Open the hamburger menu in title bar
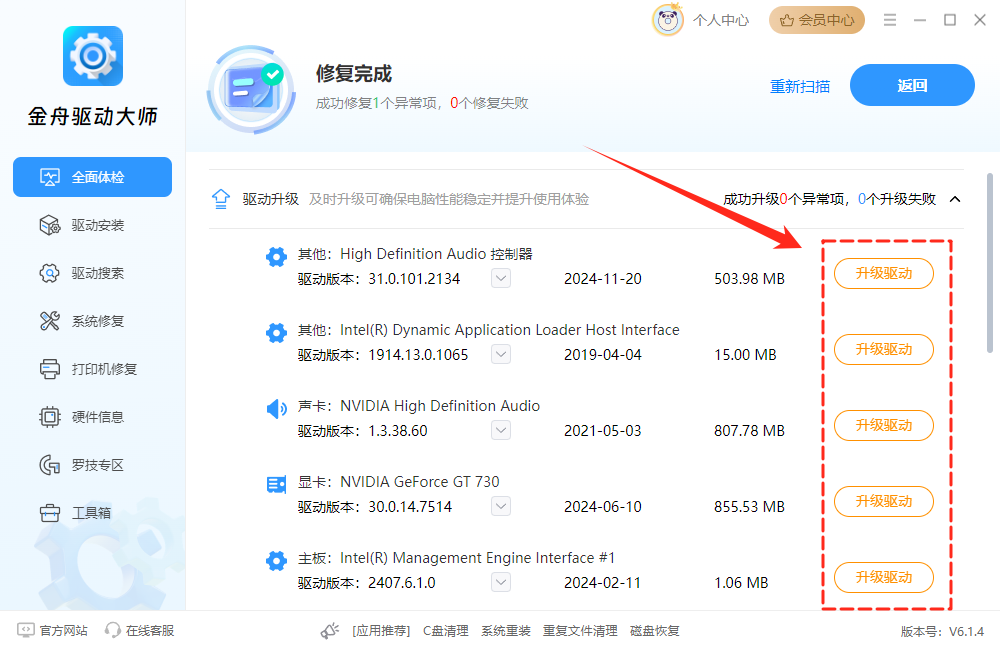This screenshot has width=1000, height=650. [890, 20]
